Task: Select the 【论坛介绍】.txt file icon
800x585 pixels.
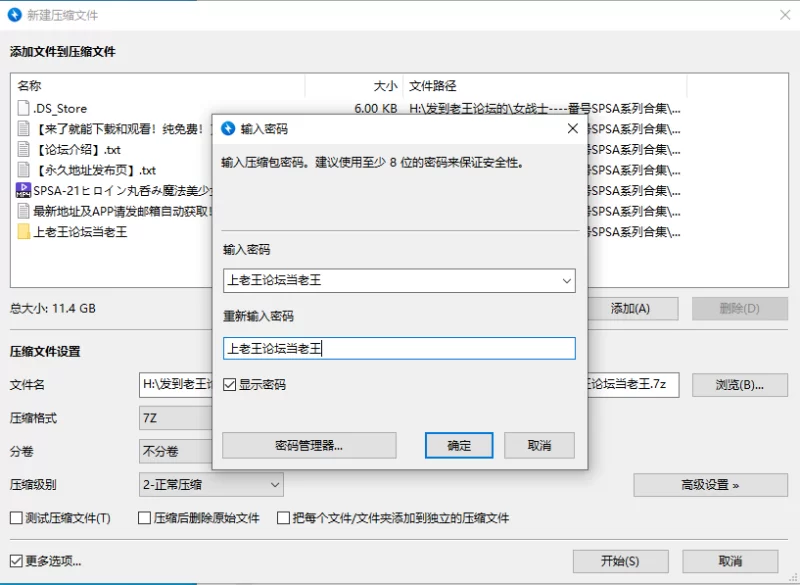Action: 23,149
